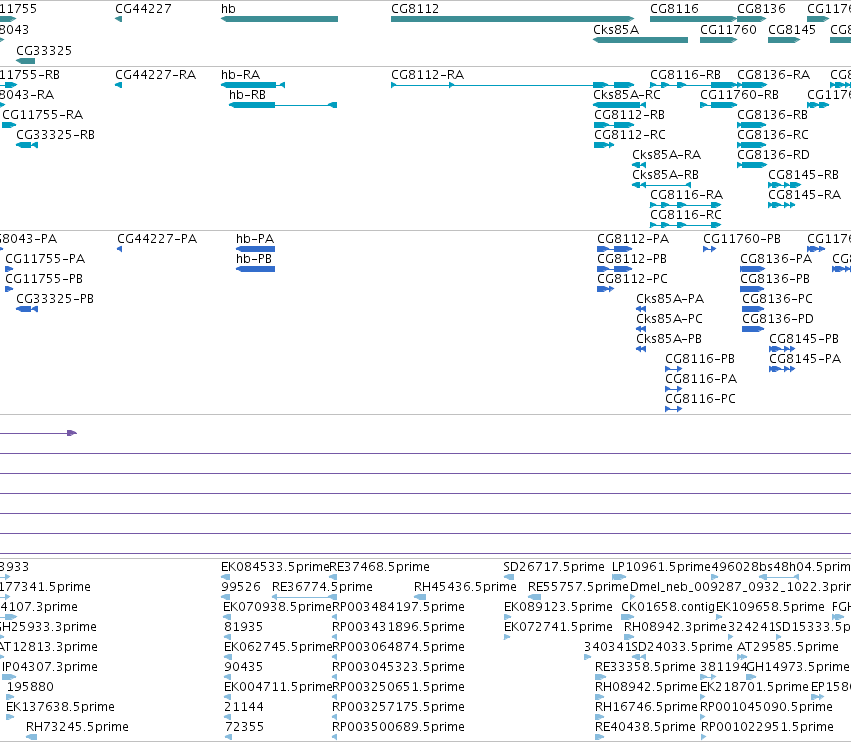Click the CG8116-PC protein label
Viewport: 851px width, 742px height.
701,399
